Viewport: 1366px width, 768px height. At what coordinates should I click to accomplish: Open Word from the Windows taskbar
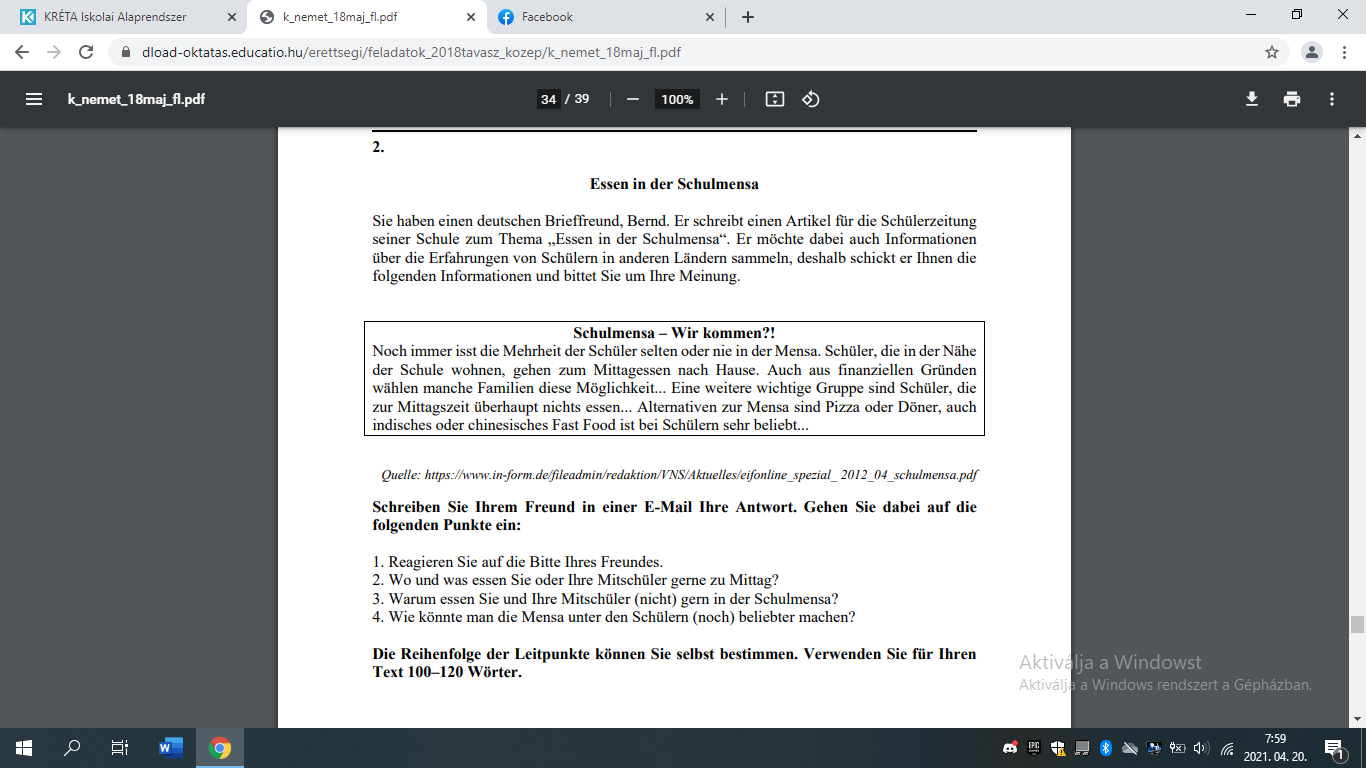coord(170,747)
